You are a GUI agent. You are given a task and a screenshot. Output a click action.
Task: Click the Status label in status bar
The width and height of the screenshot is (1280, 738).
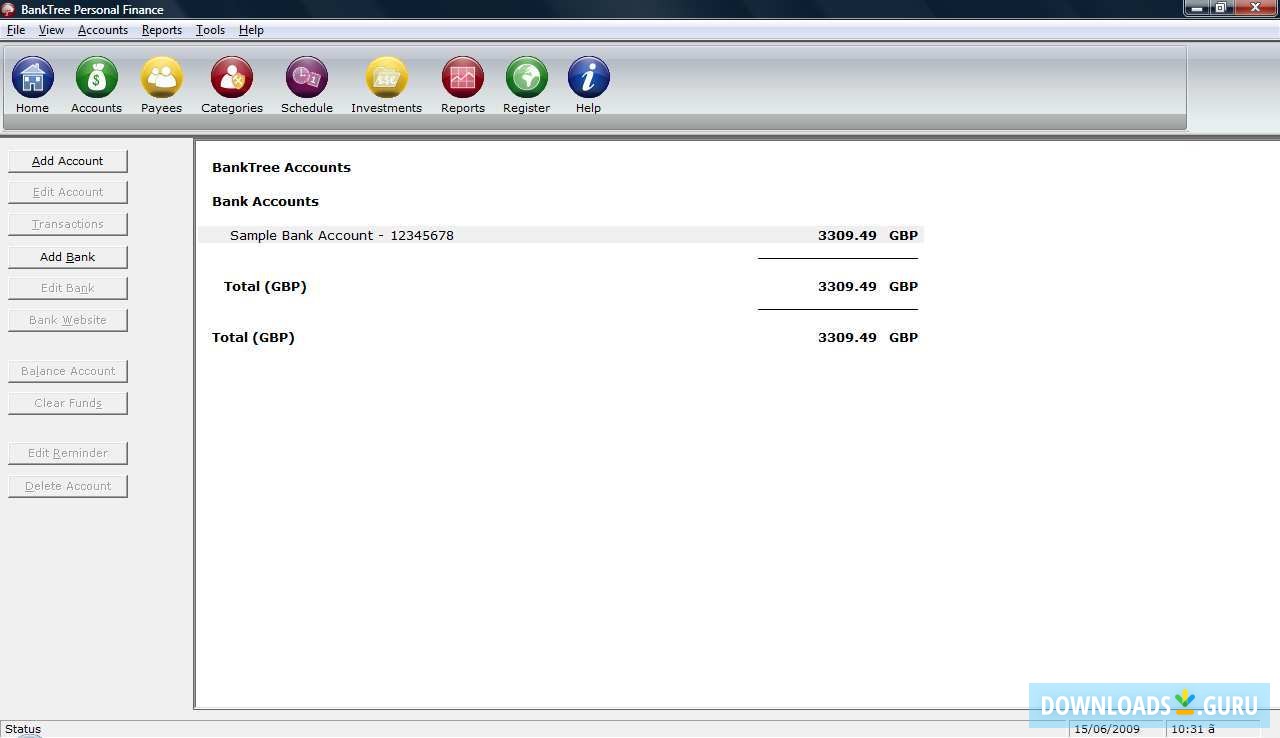(x=23, y=729)
